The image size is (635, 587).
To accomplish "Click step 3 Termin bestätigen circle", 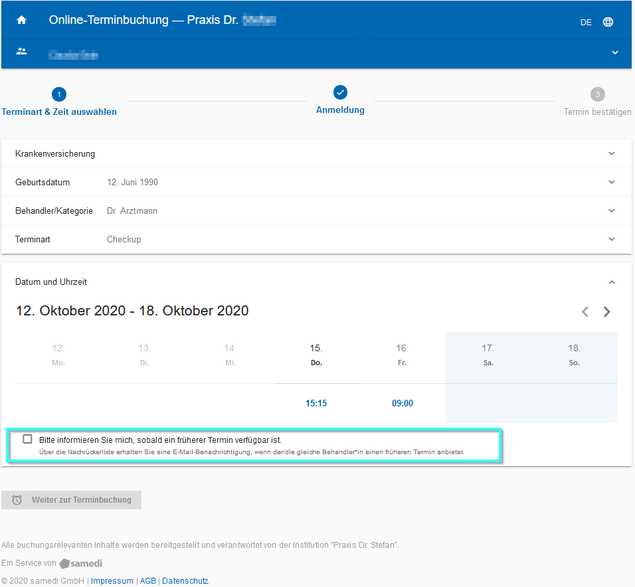I will (x=597, y=95).
